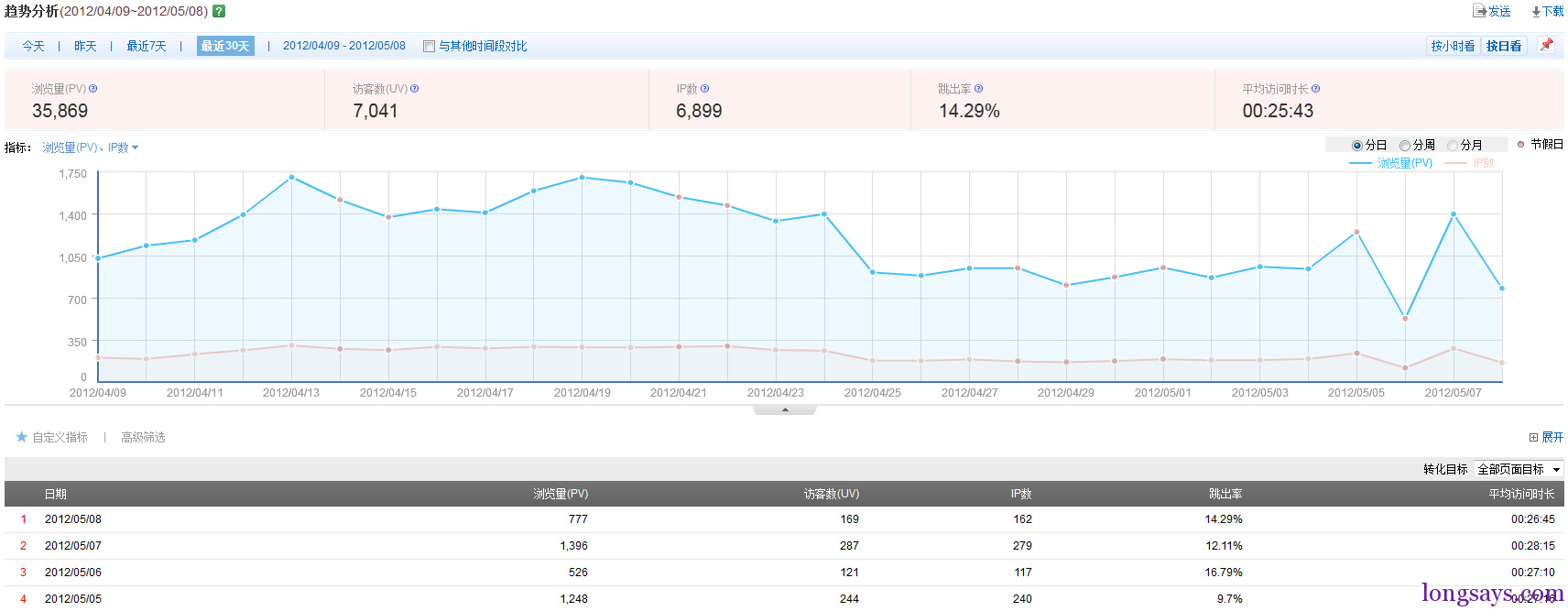Open the 高级筛选 link
The image size is (1568, 611).
(143, 437)
